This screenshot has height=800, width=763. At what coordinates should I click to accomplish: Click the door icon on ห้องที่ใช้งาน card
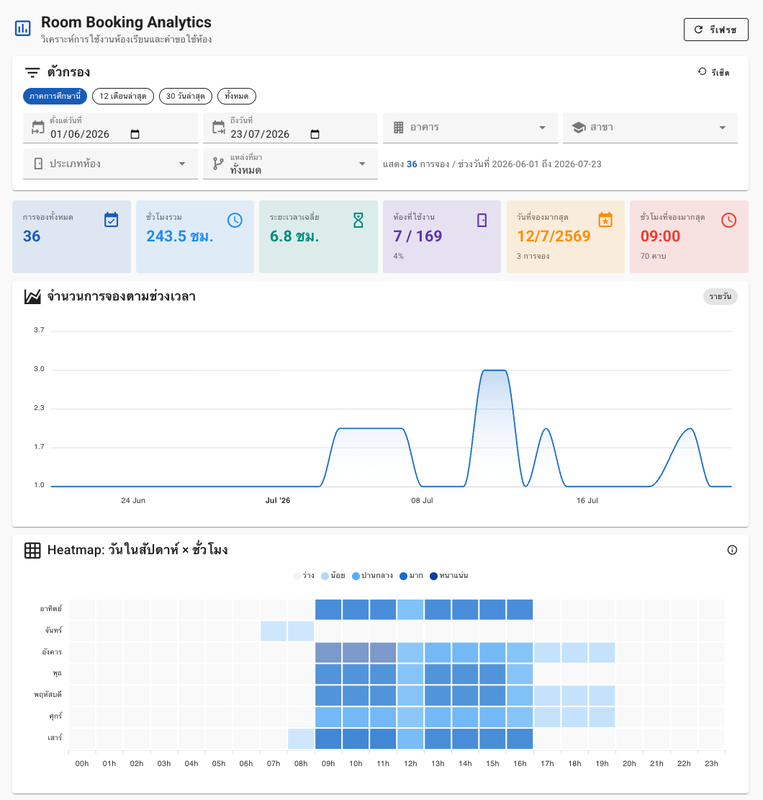coord(482,220)
